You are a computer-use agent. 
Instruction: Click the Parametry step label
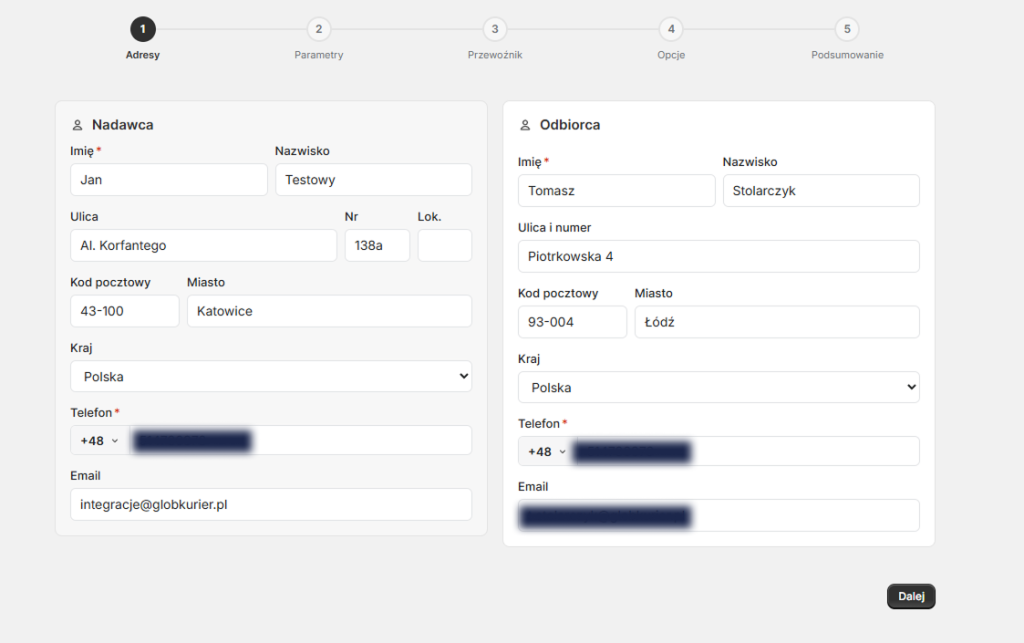(319, 55)
